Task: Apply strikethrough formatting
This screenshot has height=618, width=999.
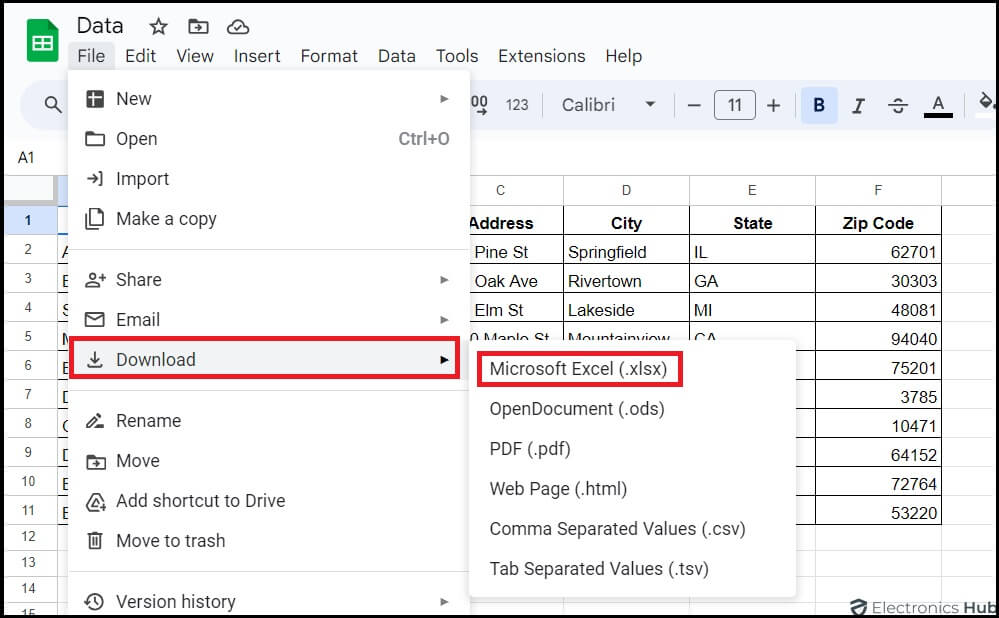Action: (x=897, y=105)
